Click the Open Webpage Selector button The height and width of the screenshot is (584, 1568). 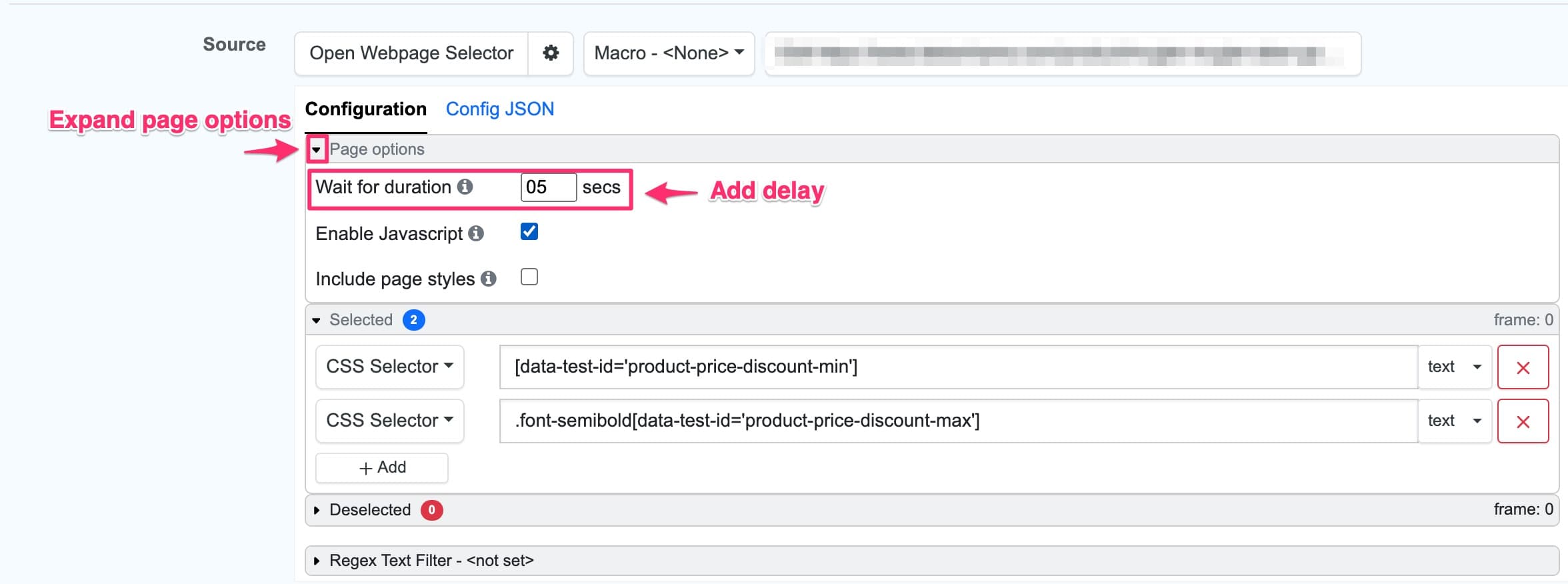(x=411, y=53)
